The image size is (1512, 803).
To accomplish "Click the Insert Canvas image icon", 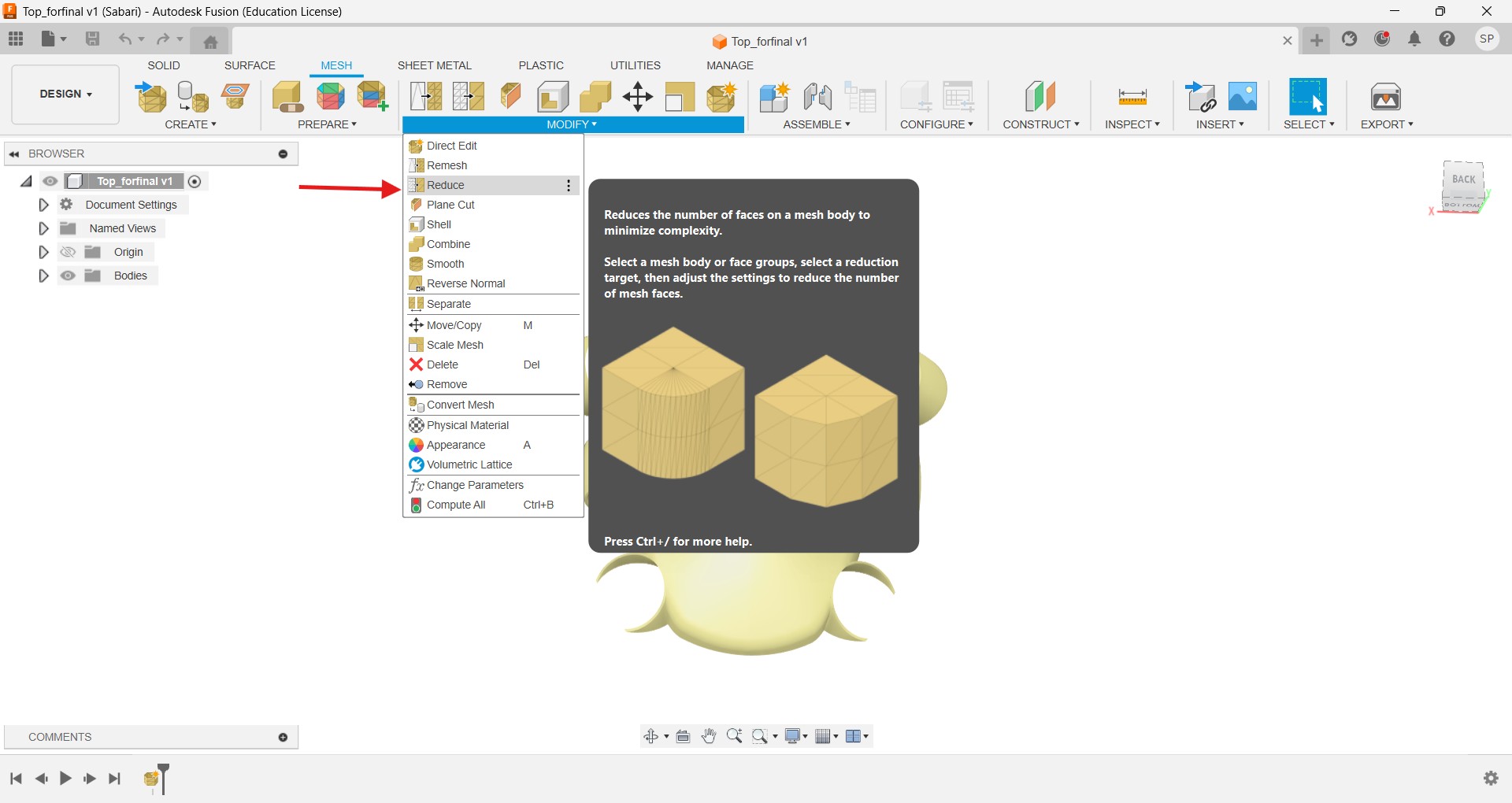I will click(1243, 96).
